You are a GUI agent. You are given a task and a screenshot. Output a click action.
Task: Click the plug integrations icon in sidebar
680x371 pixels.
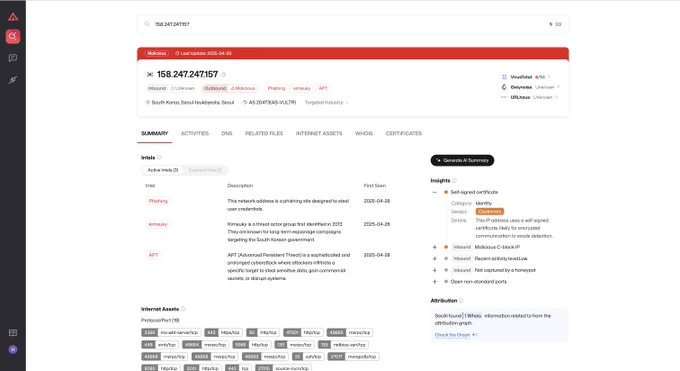(x=13, y=80)
